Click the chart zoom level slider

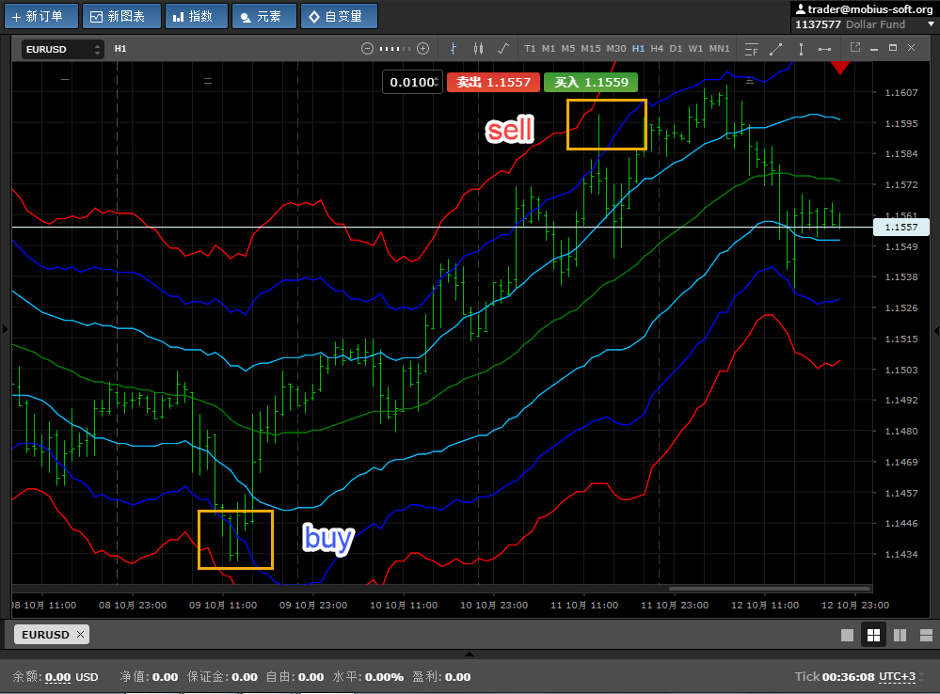pyautogui.click(x=395, y=49)
